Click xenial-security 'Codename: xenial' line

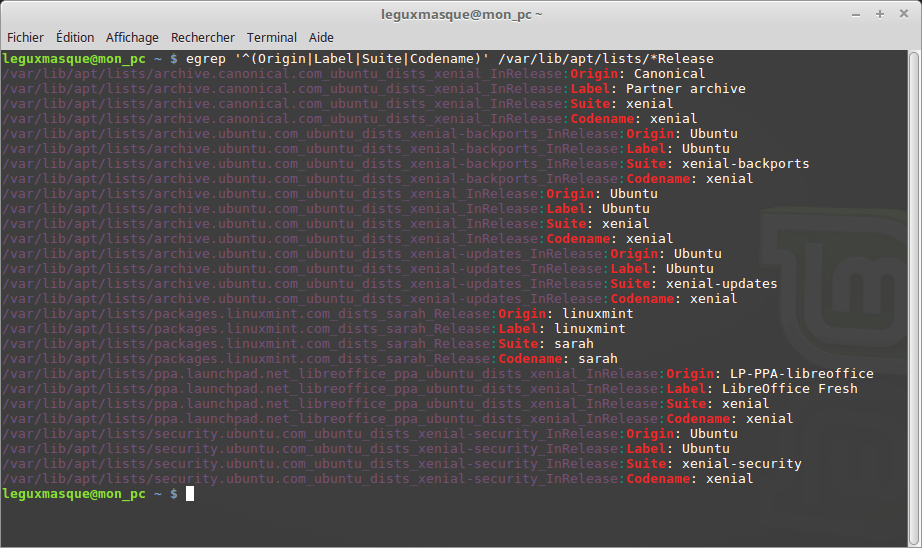378,479
